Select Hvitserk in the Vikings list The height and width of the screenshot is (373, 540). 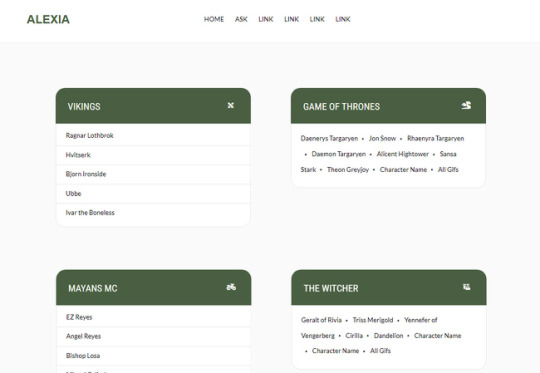point(153,155)
